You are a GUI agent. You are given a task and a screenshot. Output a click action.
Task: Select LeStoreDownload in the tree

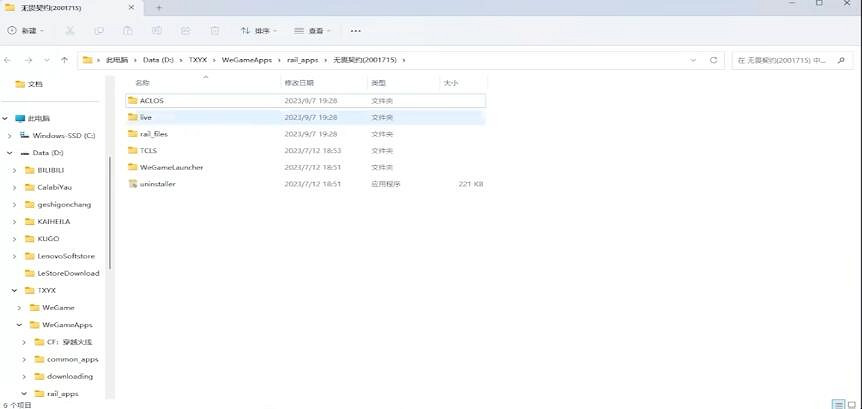(62, 273)
